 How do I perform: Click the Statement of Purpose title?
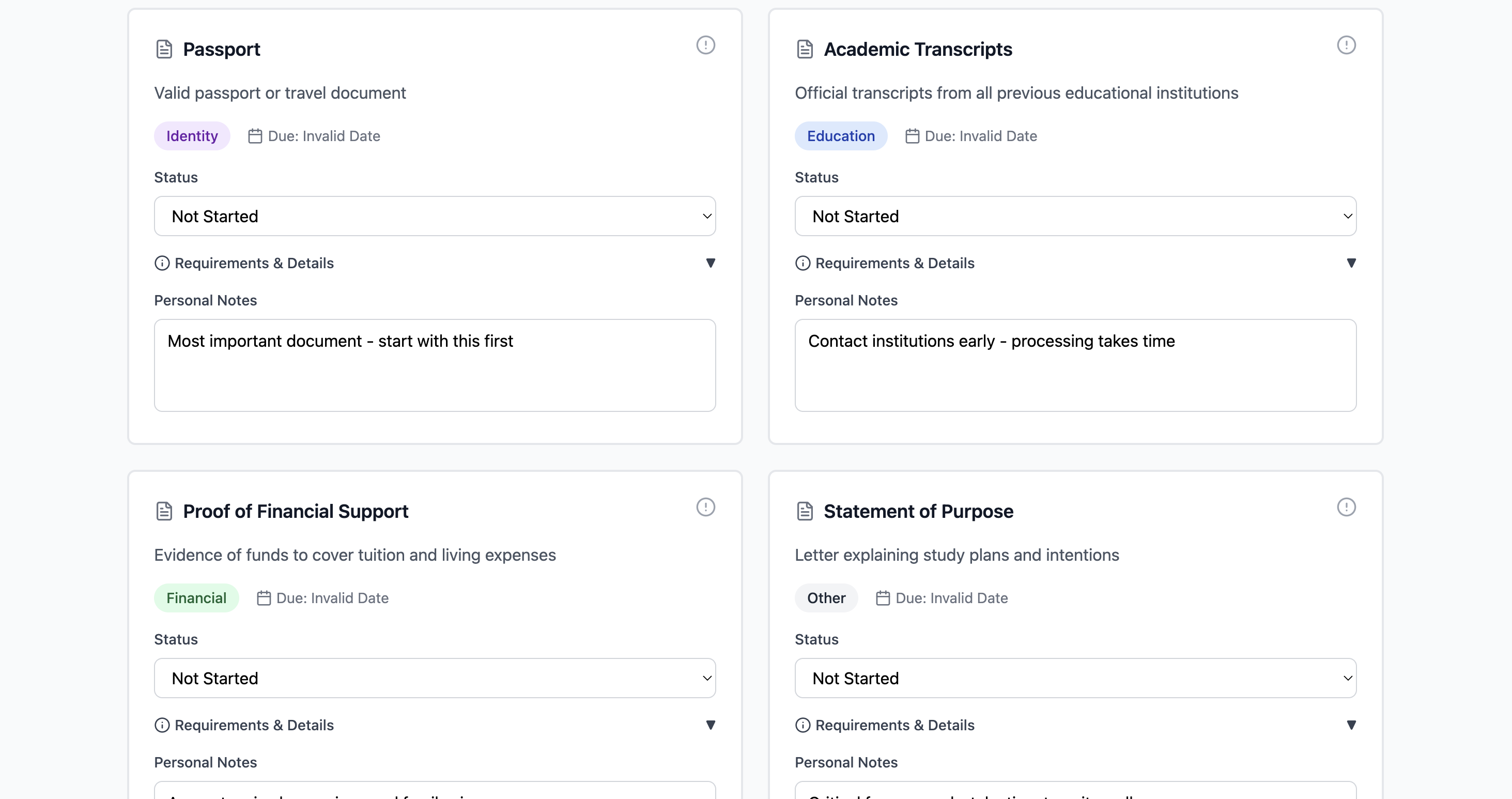coord(918,511)
